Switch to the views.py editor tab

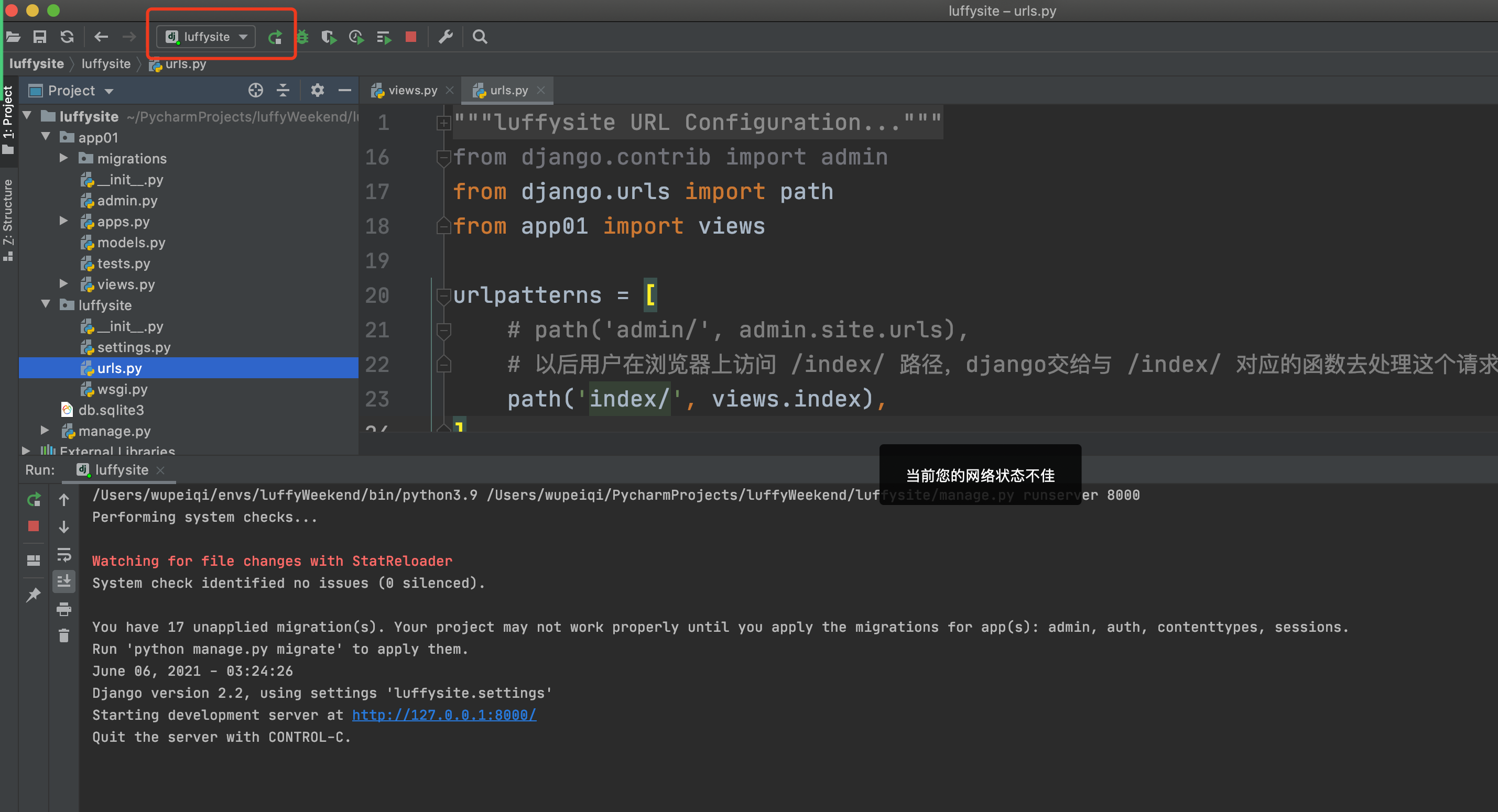[413, 90]
